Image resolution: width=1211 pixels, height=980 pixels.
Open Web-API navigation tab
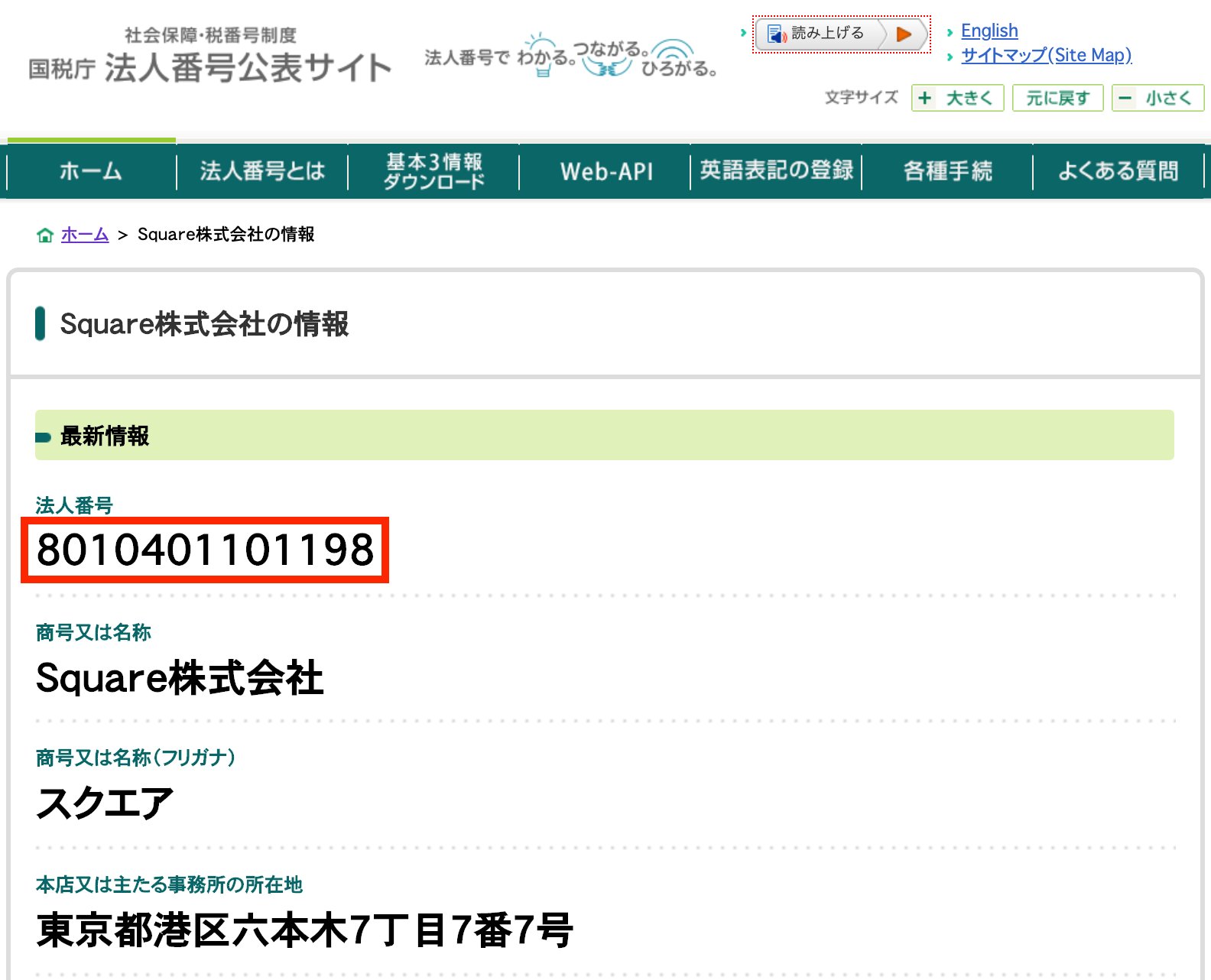pos(605,171)
